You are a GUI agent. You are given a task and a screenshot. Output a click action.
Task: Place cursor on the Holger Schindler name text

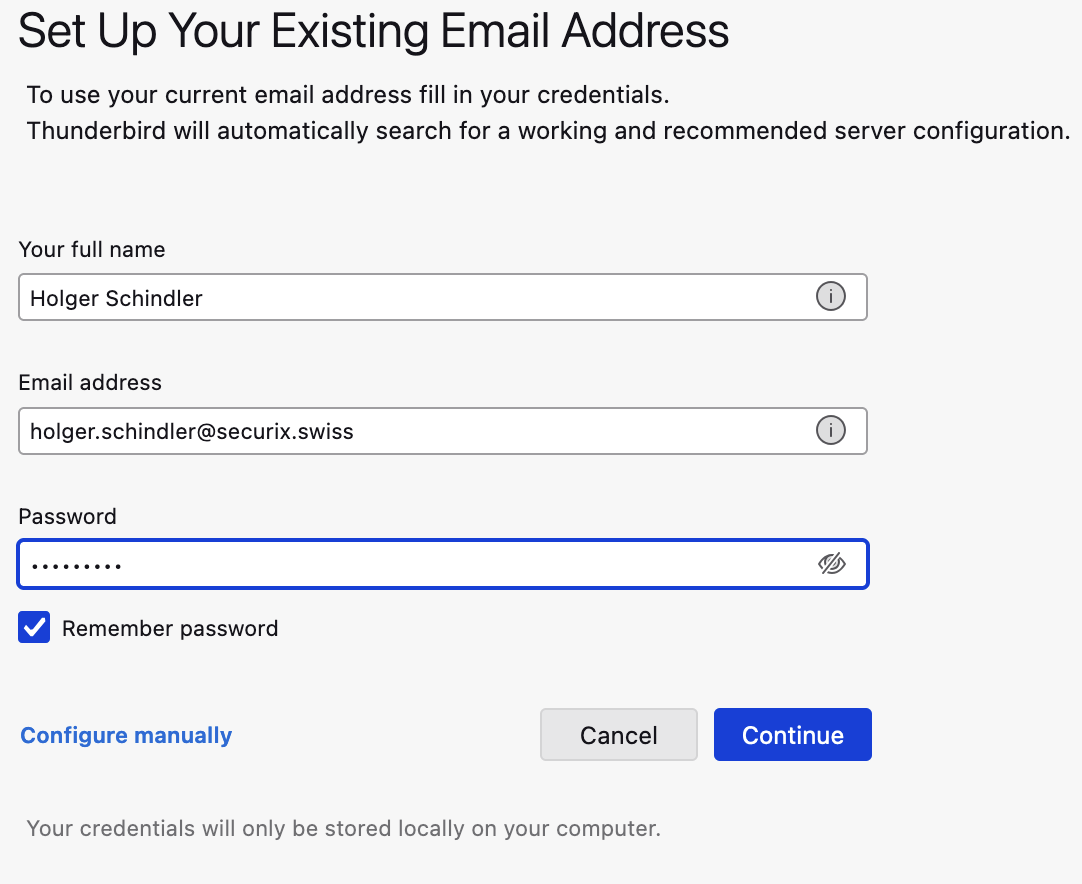(116, 299)
